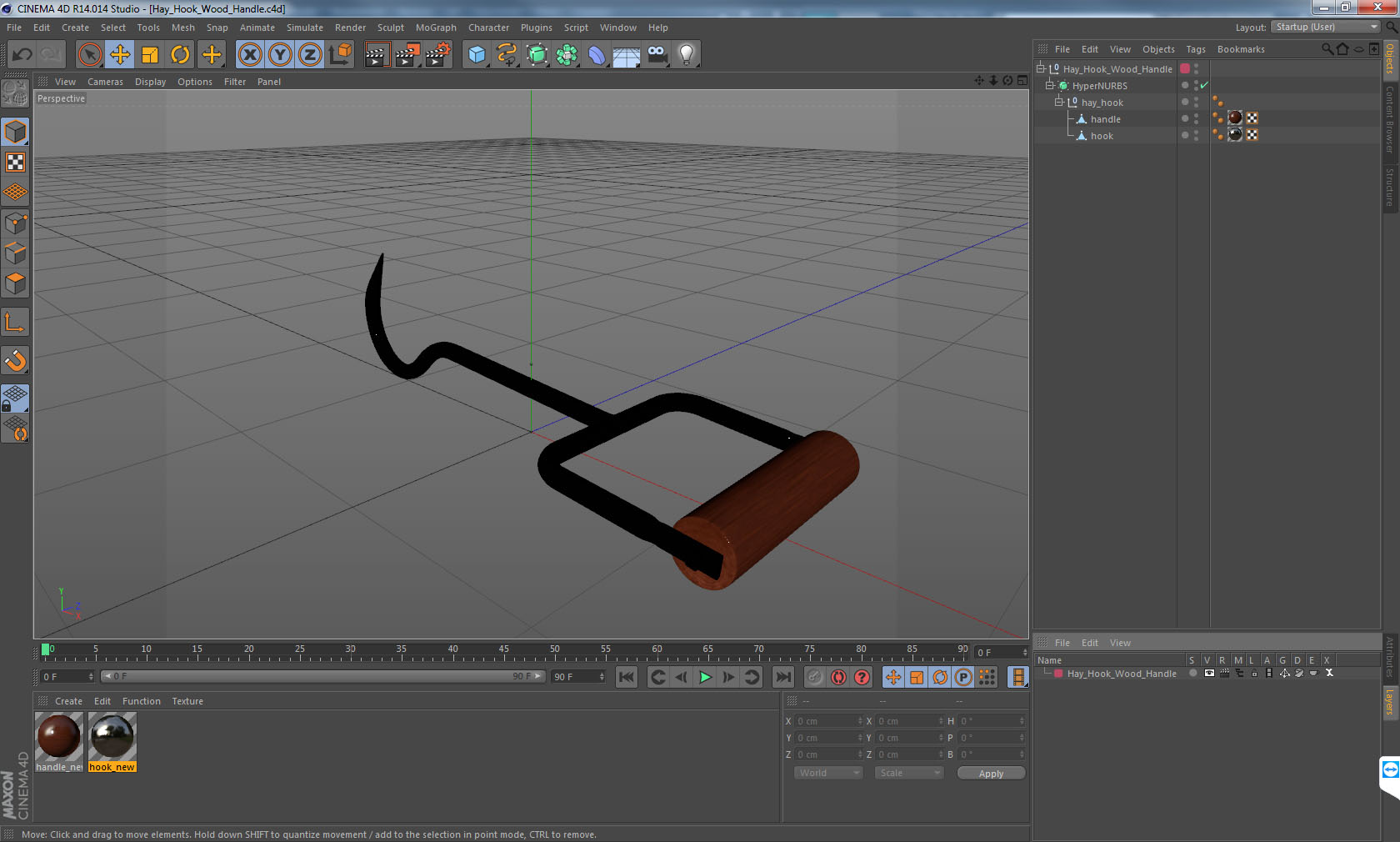This screenshot has height=842, width=1400.
Task: Click the X position input field
Action: [829, 721]
